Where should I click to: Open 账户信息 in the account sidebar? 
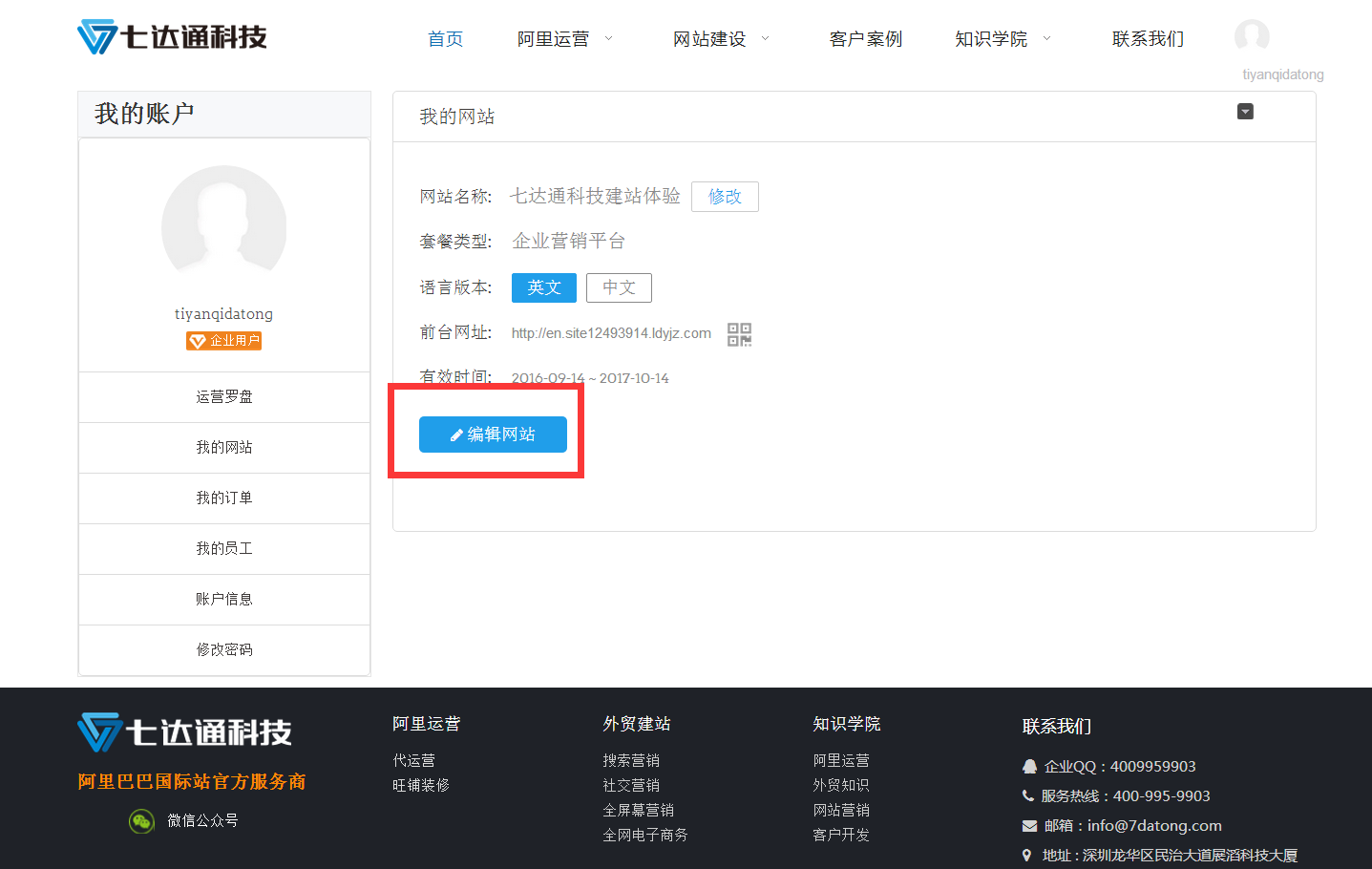(x=224, y=600)
